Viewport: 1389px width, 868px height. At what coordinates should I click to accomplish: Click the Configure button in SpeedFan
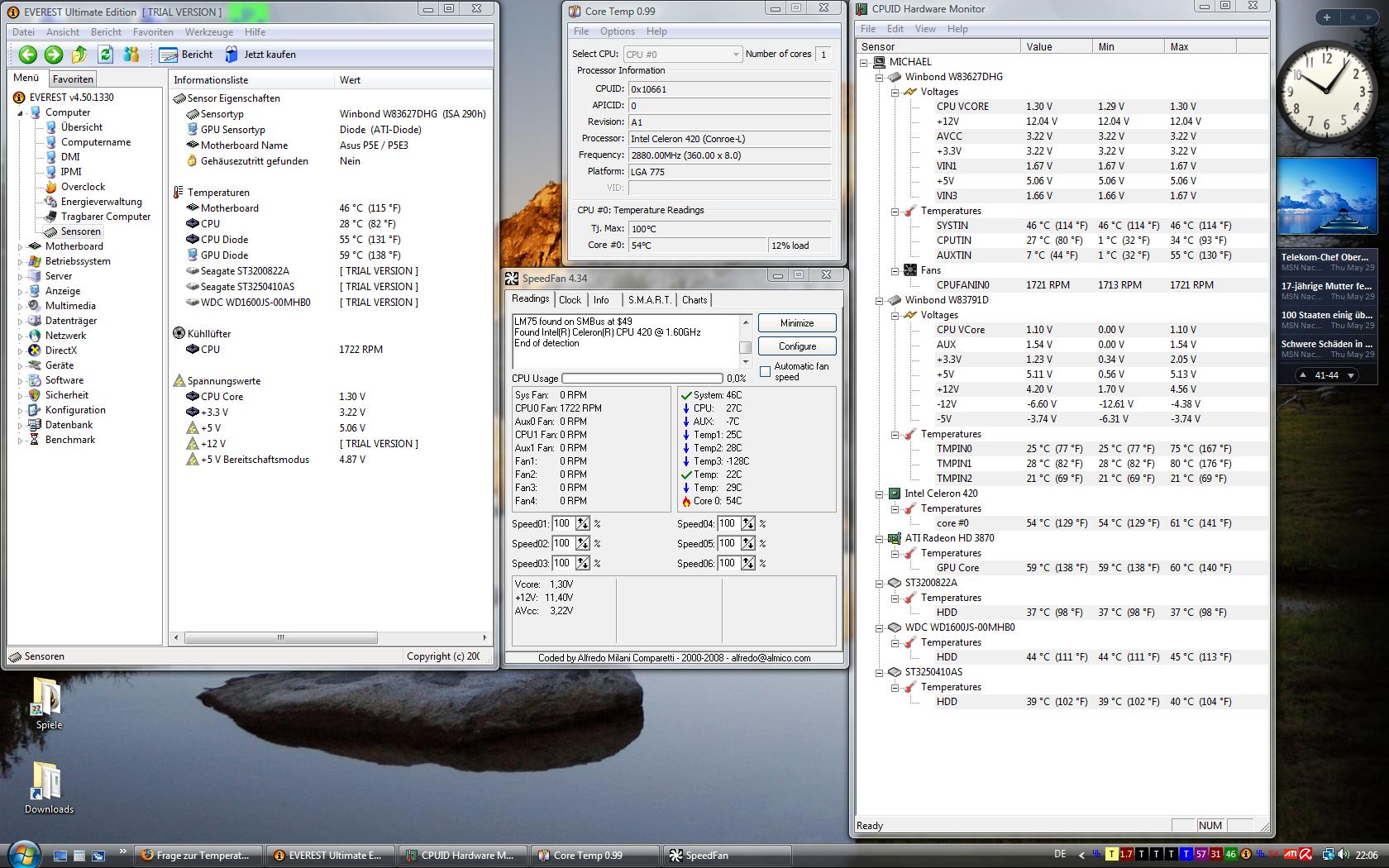click(797, 346)
